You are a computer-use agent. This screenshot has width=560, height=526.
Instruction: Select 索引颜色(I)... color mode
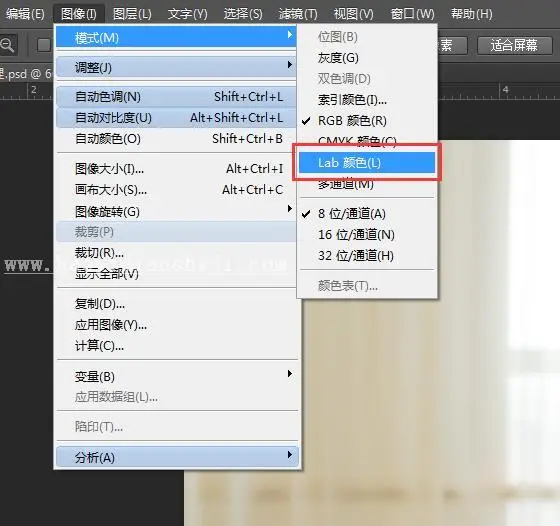point(367,100)
